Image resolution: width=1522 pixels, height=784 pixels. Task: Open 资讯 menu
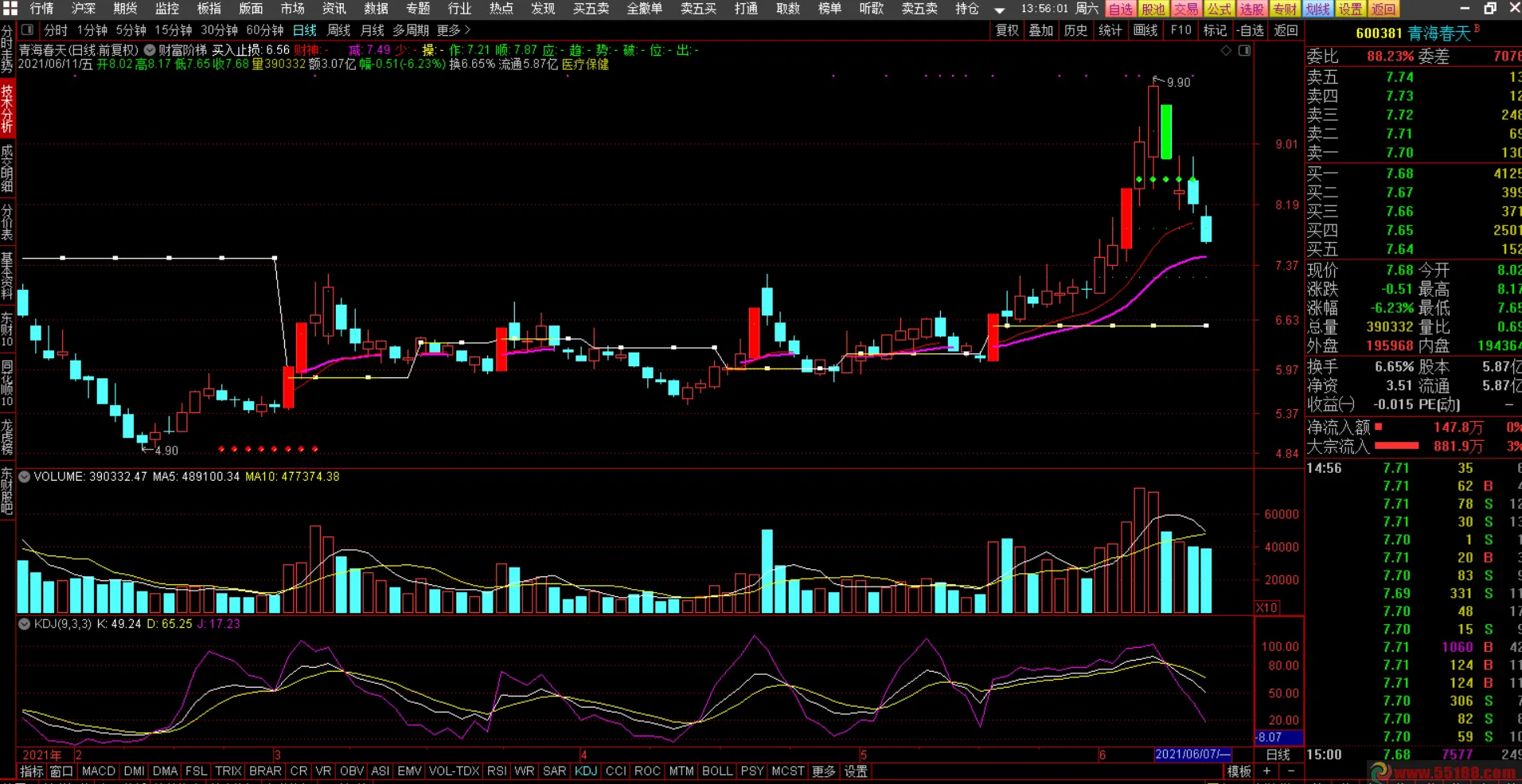334,9
